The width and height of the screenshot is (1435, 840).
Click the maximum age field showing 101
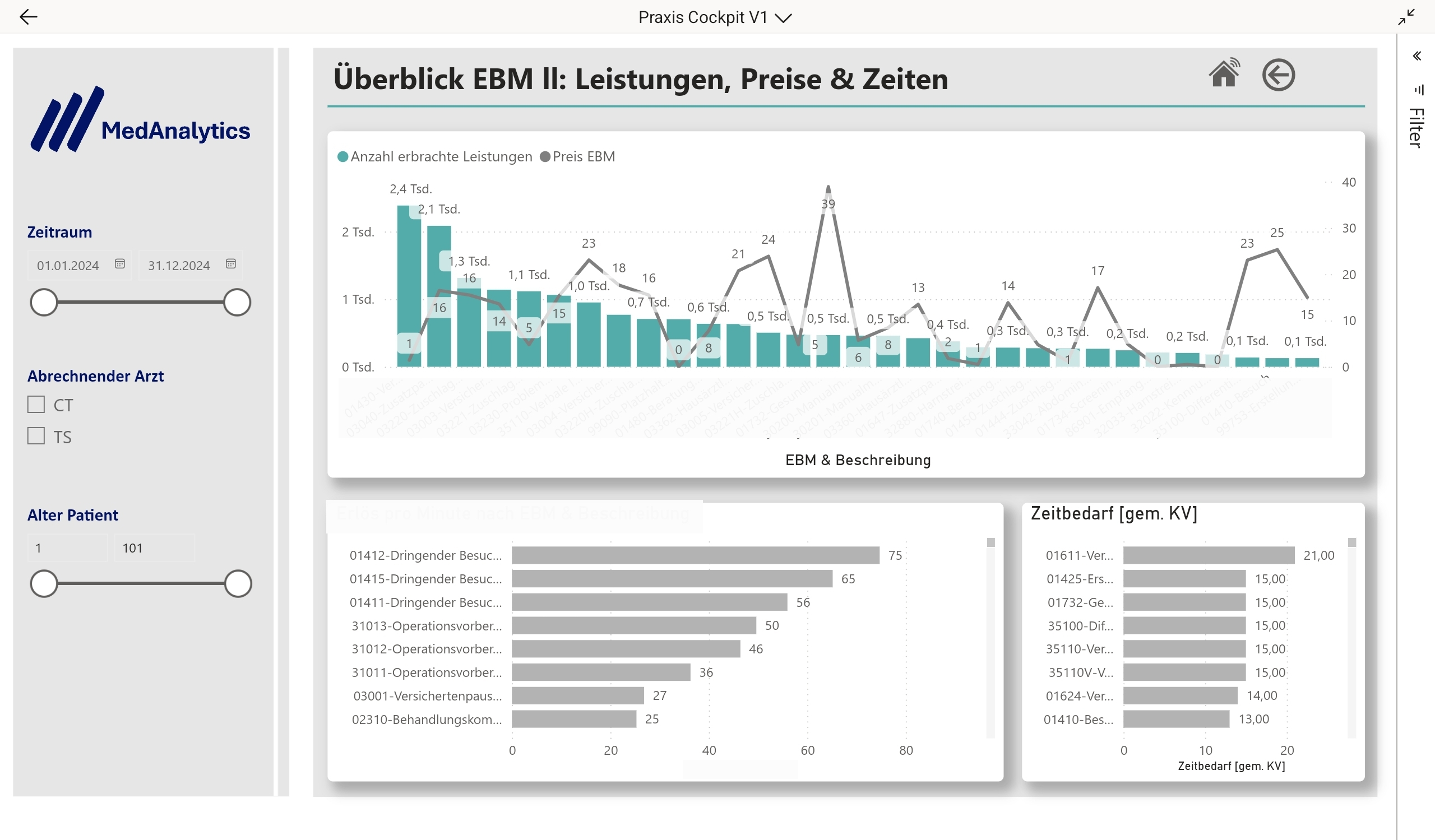pyautogui.click(x=154, y=548)
